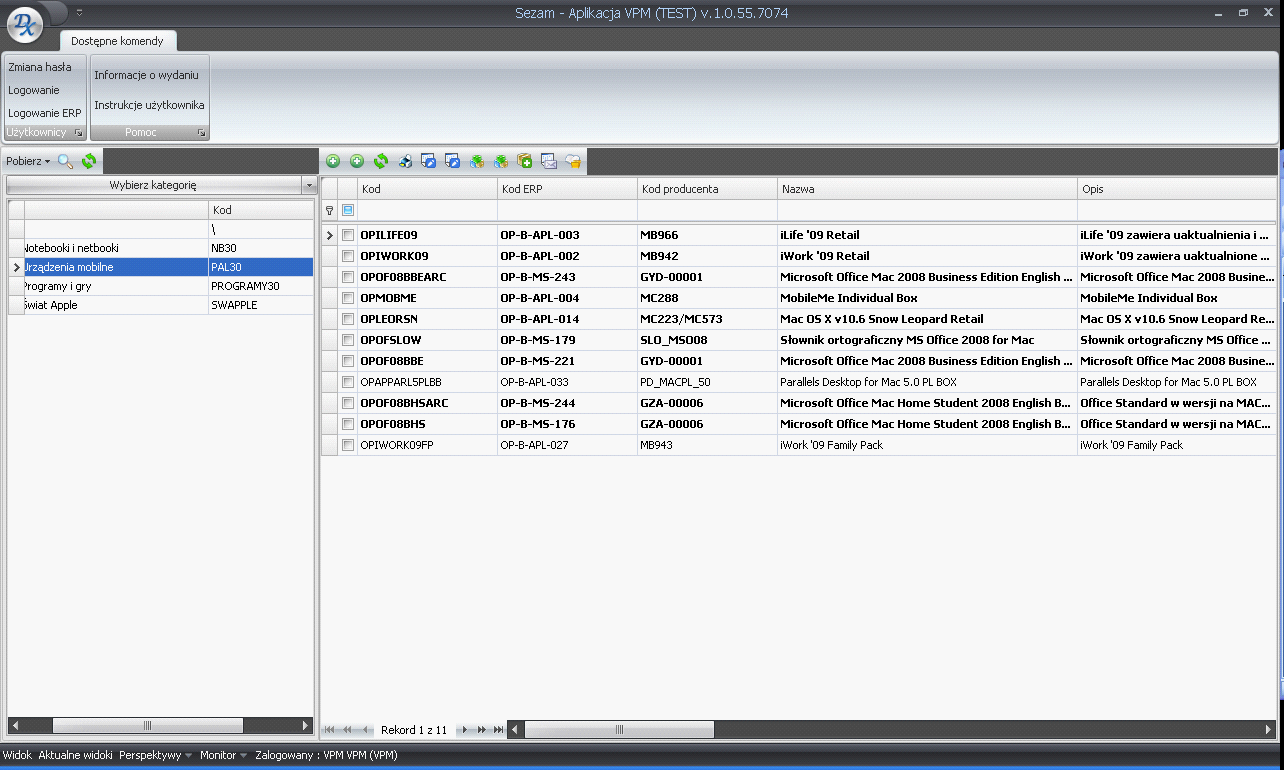Expand the Wybierz kategorię combo box arrow
This screenshot has width=1284, height=770.
coord(308,185)
